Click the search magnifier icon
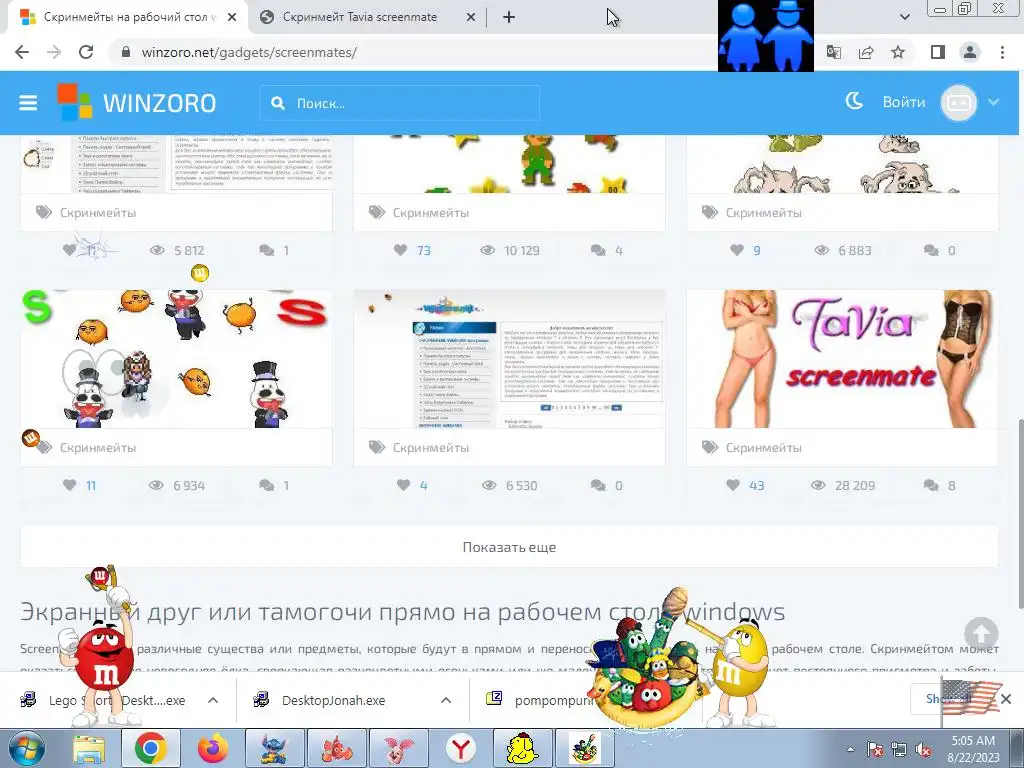The width and height of the screenshot is (1024, 768). click(278, 103)
